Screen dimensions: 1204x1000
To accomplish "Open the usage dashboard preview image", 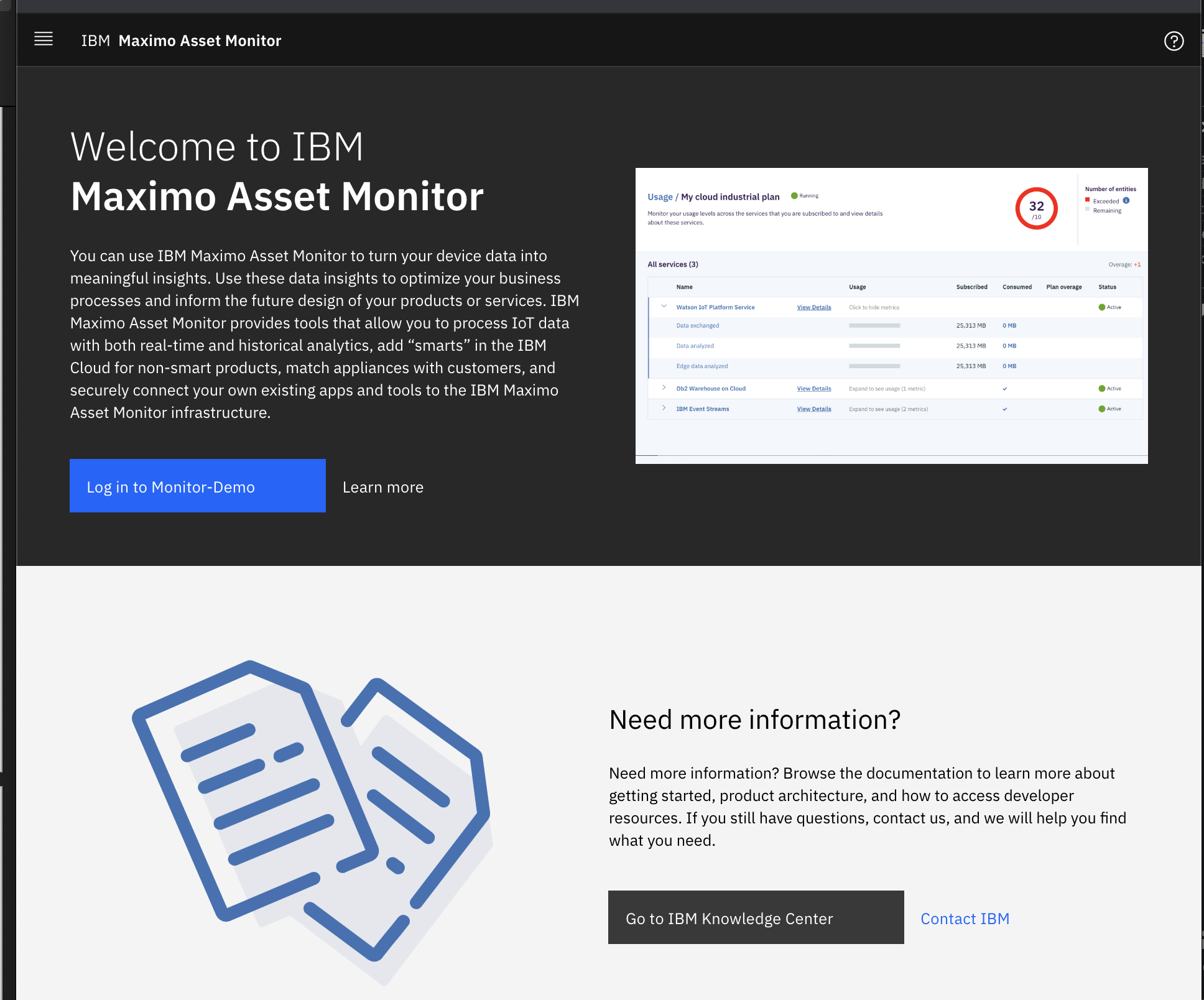I will (892, 316).
